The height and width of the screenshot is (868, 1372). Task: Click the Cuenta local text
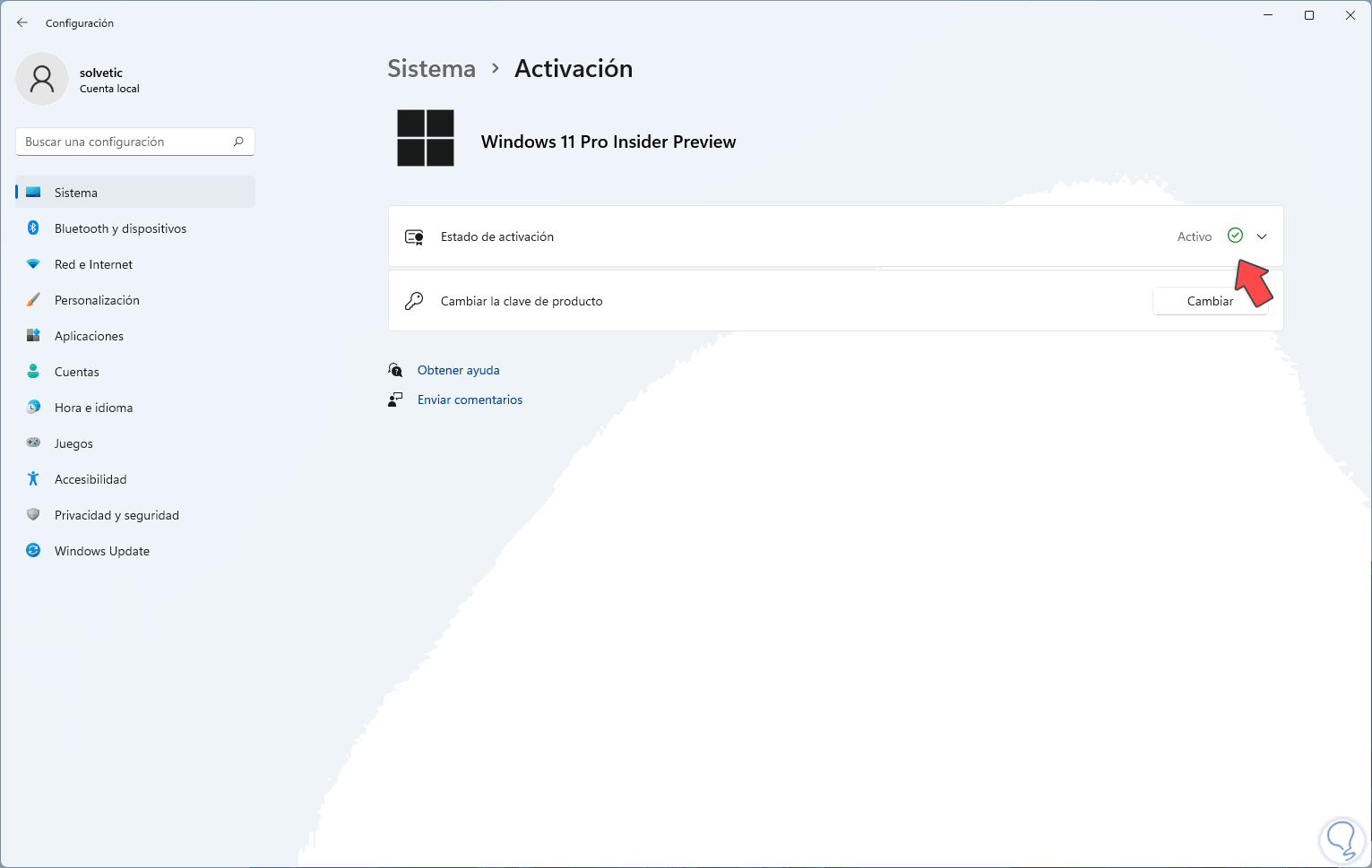pos(109,89)
